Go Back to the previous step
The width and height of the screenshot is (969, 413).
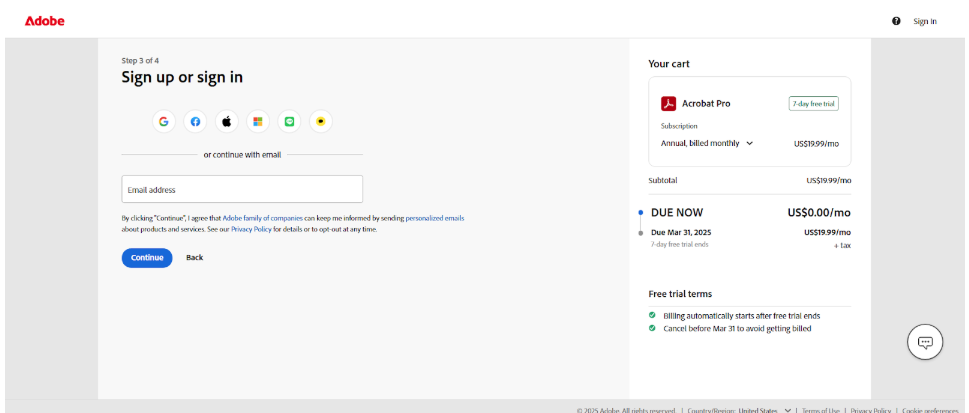(195, 258)
